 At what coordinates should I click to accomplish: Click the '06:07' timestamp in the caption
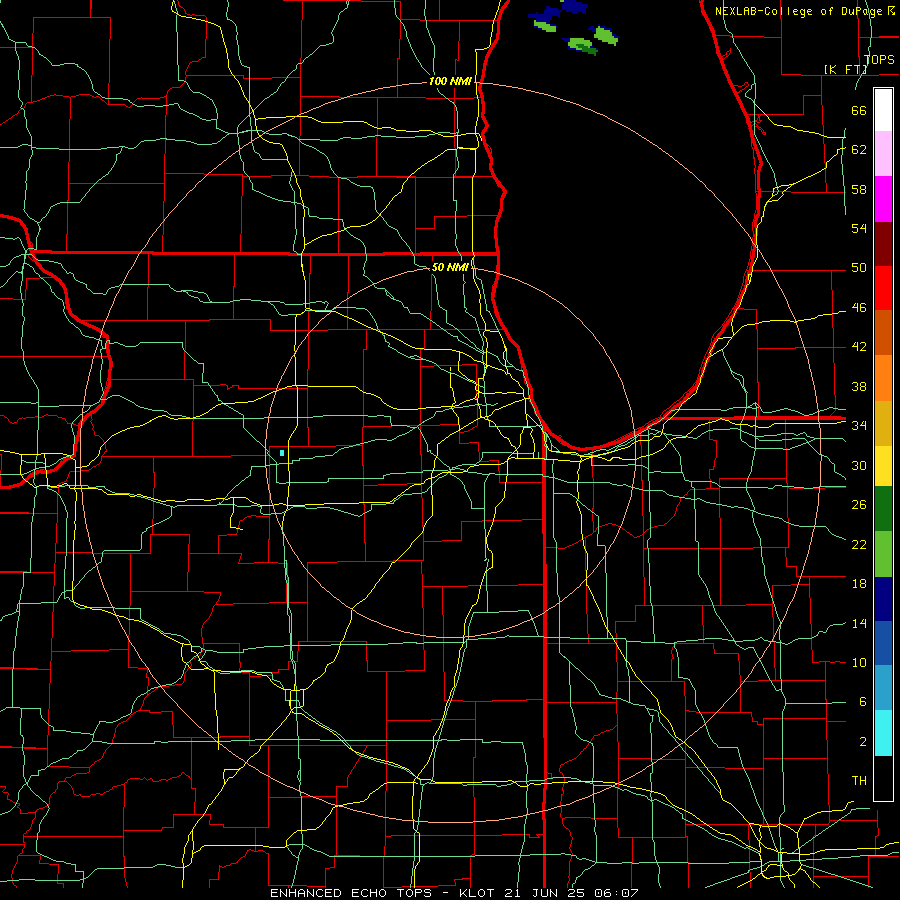coord(616,893)
